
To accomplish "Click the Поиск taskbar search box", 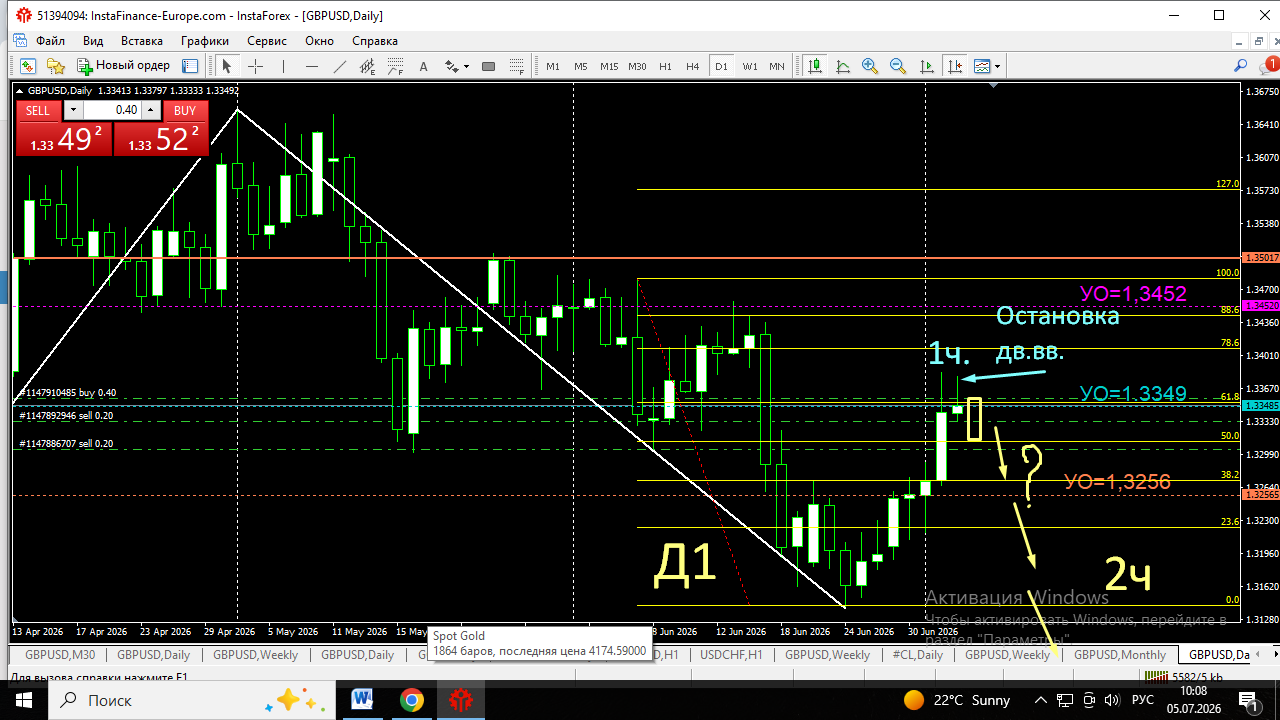I will point(190,700).
